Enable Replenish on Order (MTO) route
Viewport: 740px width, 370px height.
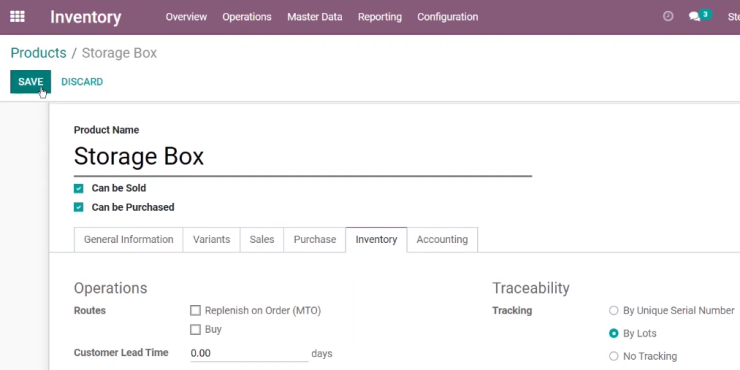click(x=195, y=311)
